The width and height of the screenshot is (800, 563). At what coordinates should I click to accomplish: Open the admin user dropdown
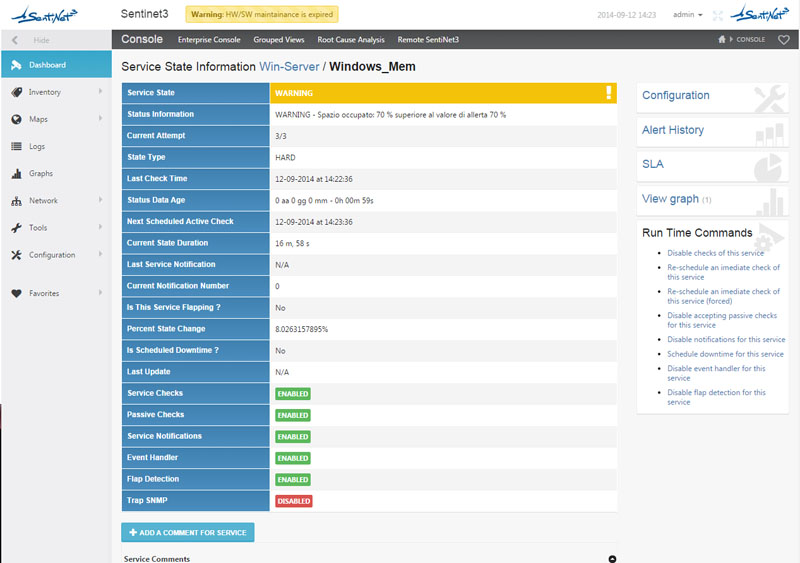pyautogui.click(x=687, y=15)
